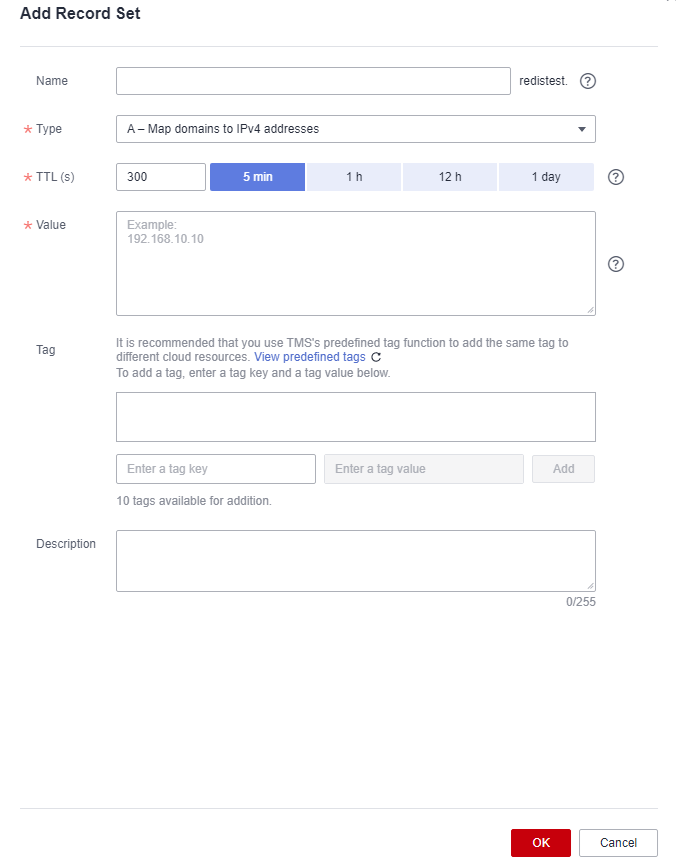Click the help icon beside TTL options

coord(616,177)
